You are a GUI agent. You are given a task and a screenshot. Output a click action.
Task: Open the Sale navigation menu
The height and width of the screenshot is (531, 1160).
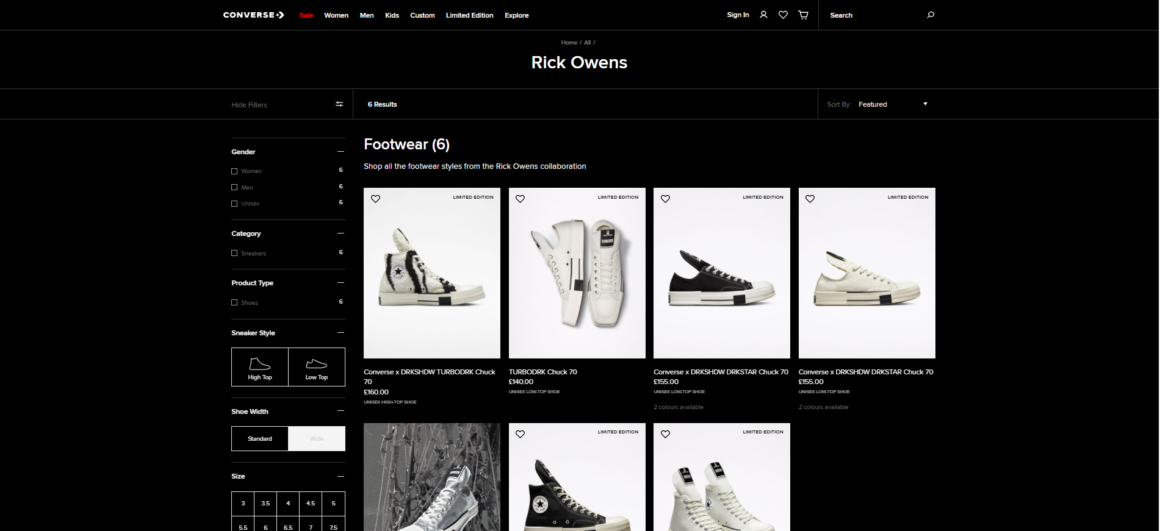click(306, 15)
